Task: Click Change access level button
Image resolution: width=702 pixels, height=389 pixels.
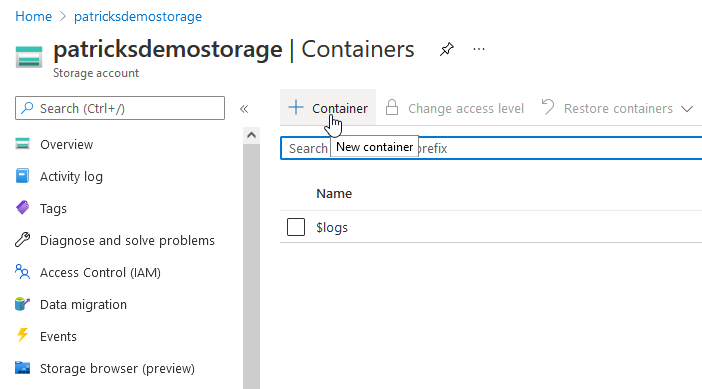Action: pos(454,108)
